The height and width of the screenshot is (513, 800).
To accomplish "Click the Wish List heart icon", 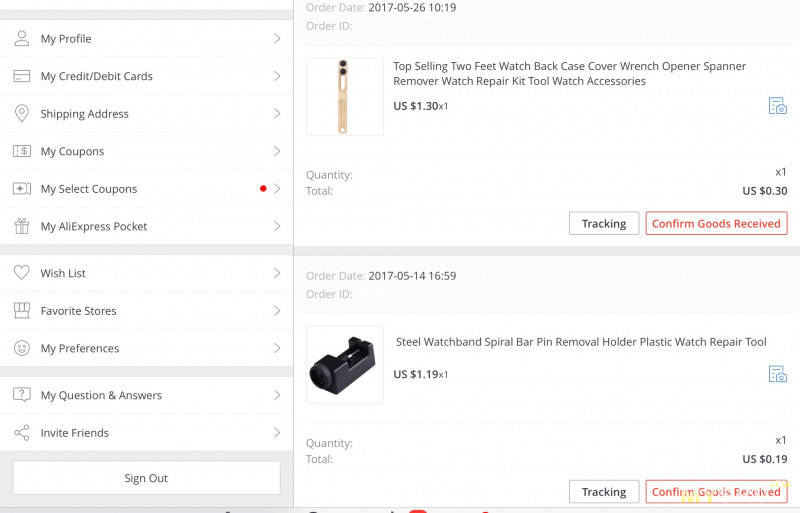I will [x=21, y=273].
